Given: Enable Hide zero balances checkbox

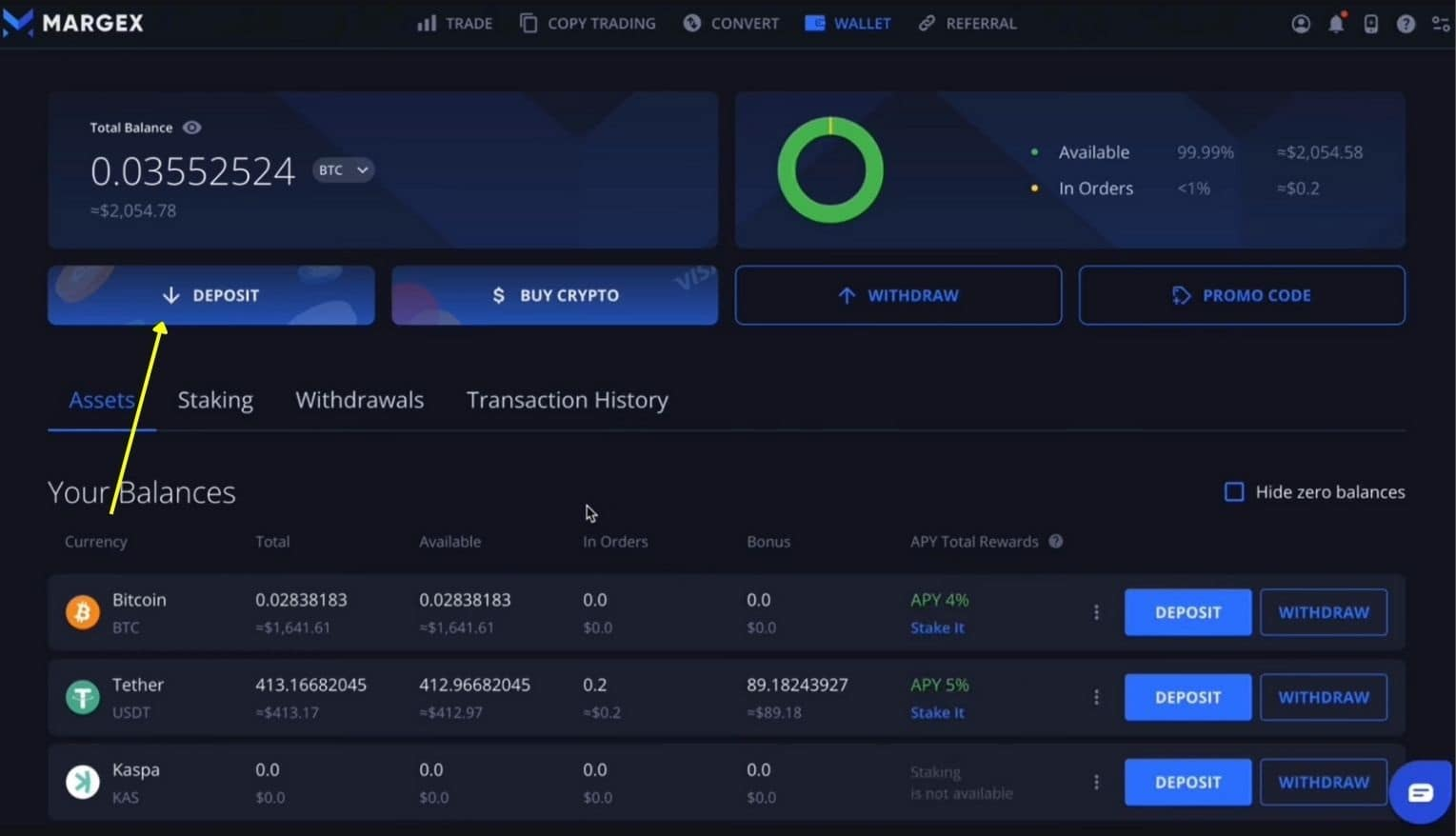Looking at the screenshot, I should 1234,491.
